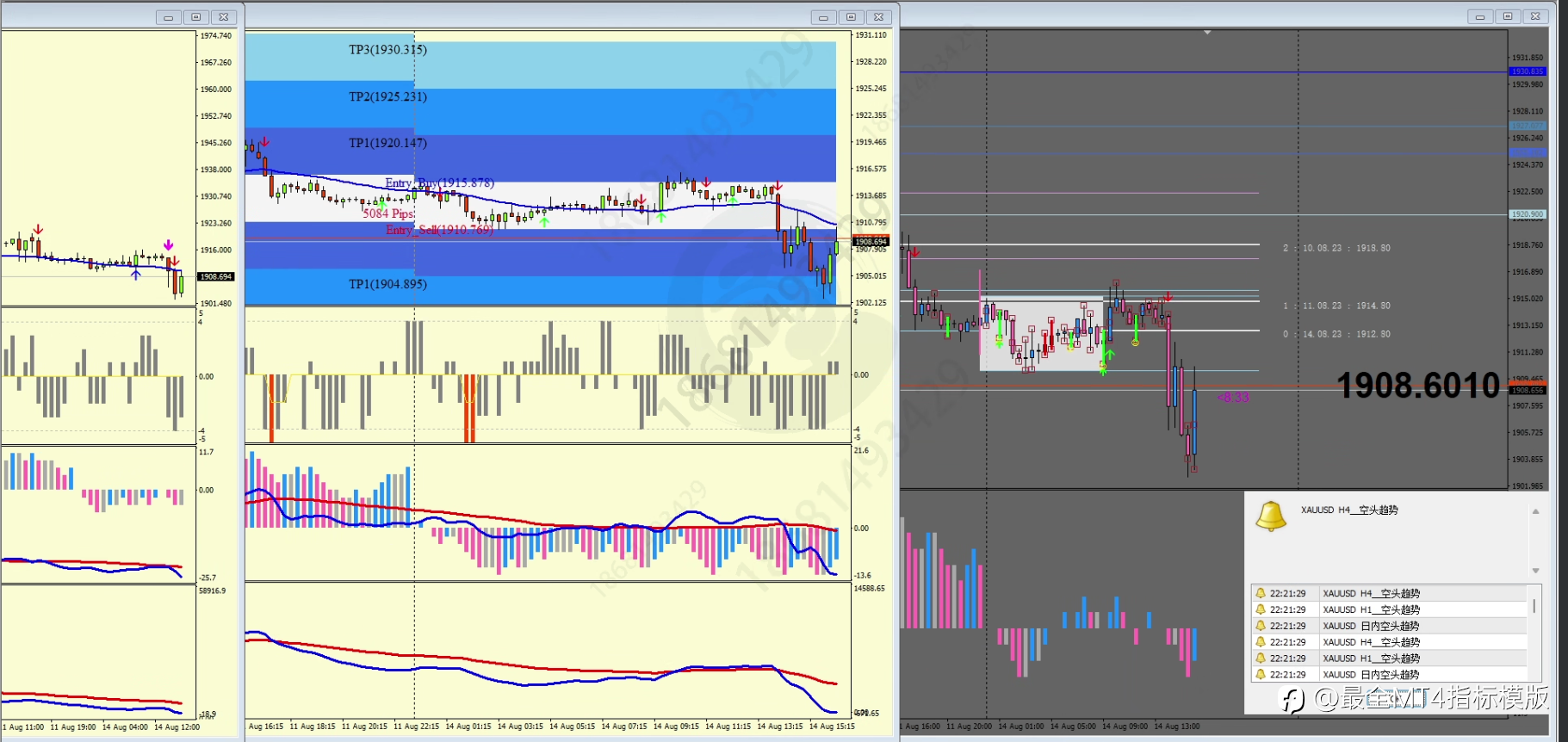1568x742 pixels.
Task: Click bell icon of topmost alert row
Action: click(1261, 593)
